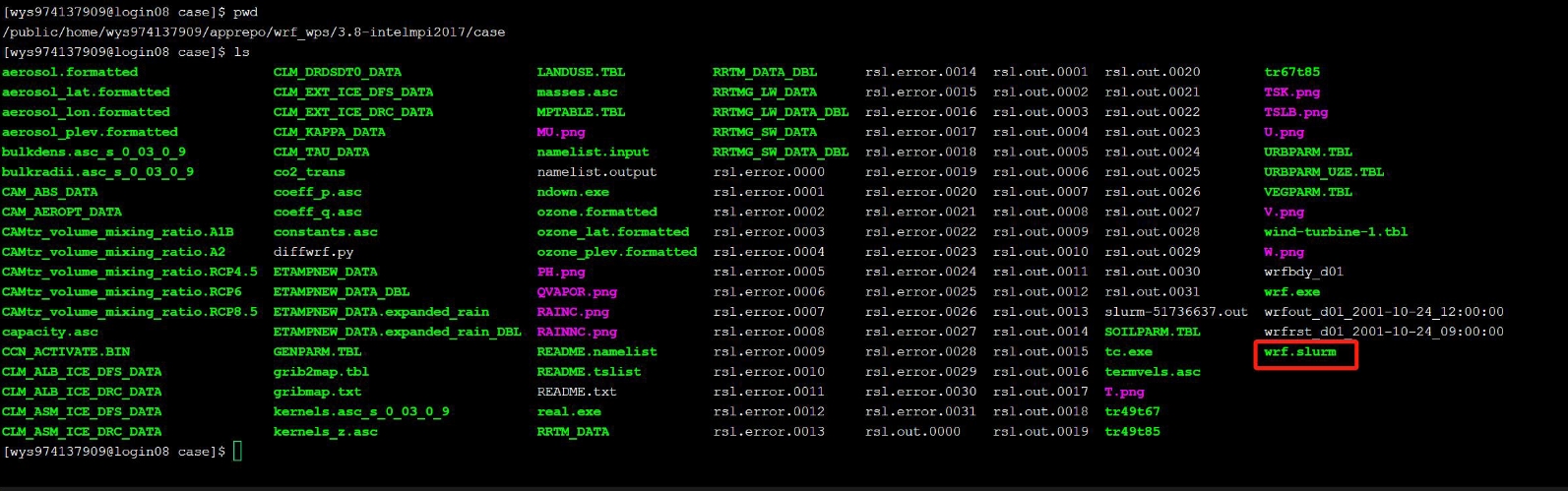1568x491 pixels.
Task: Click the highlighted wrf.slurm file name
Action: click(1299, 352)
